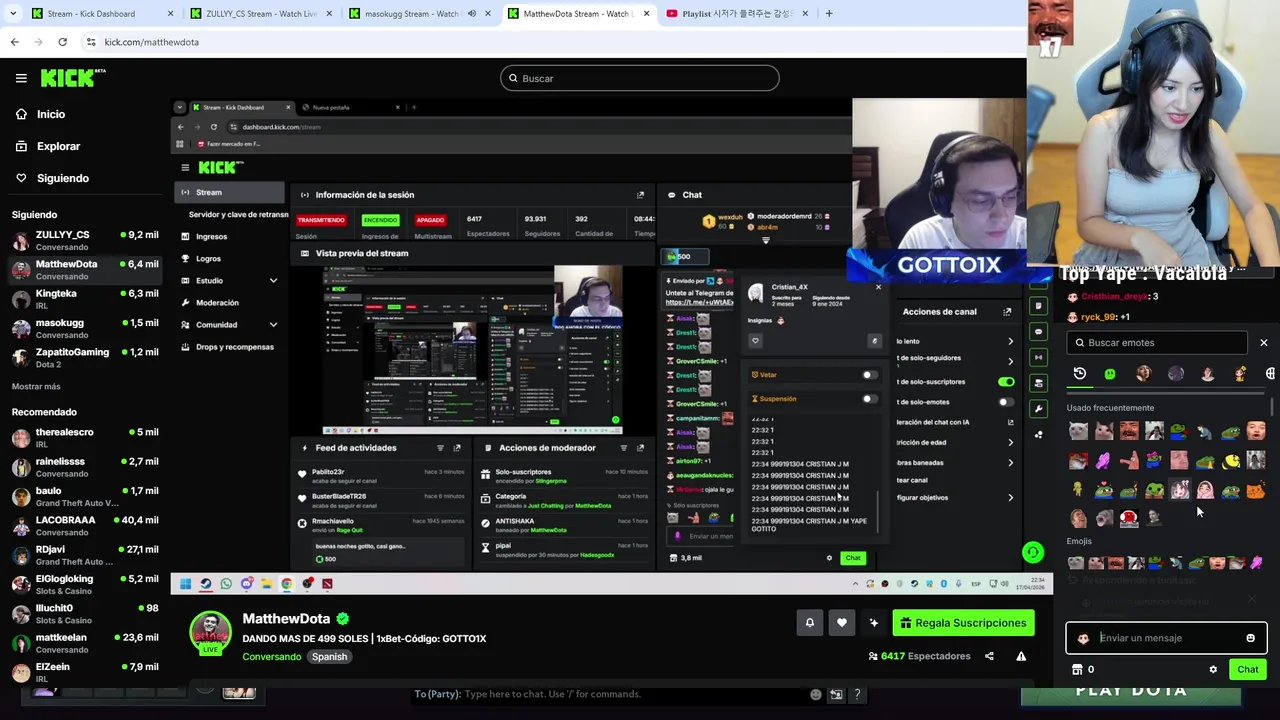1280x720 pixels.
Task: Open a new browser tab
Action: click(829, 14)
